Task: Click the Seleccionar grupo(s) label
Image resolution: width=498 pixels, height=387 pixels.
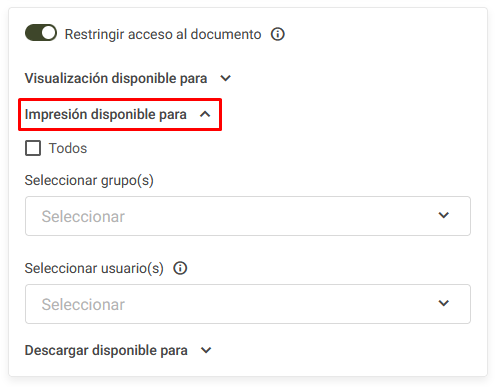Action: tap(89, 180)
